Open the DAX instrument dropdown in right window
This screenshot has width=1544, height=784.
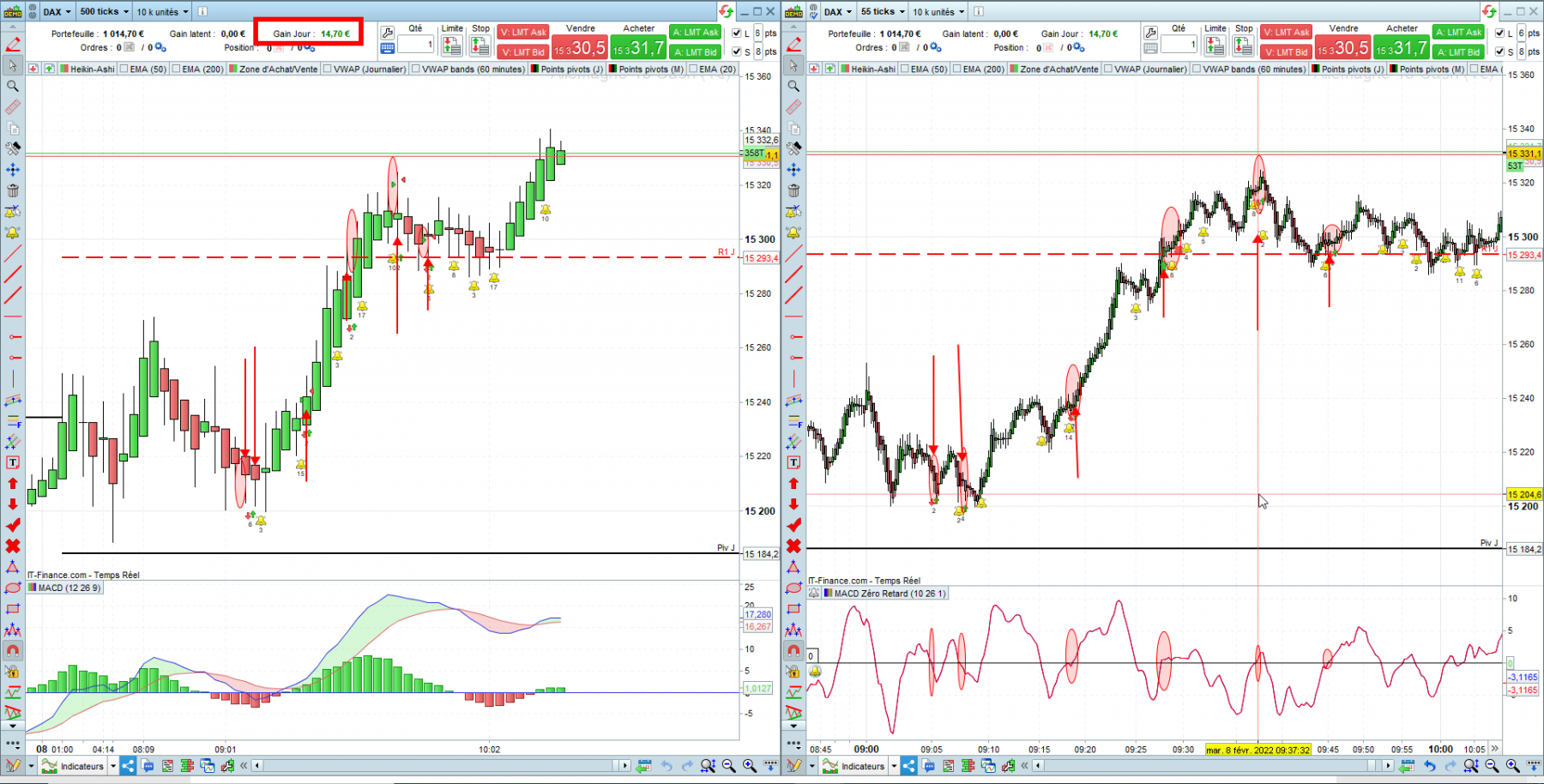(838, 11)
